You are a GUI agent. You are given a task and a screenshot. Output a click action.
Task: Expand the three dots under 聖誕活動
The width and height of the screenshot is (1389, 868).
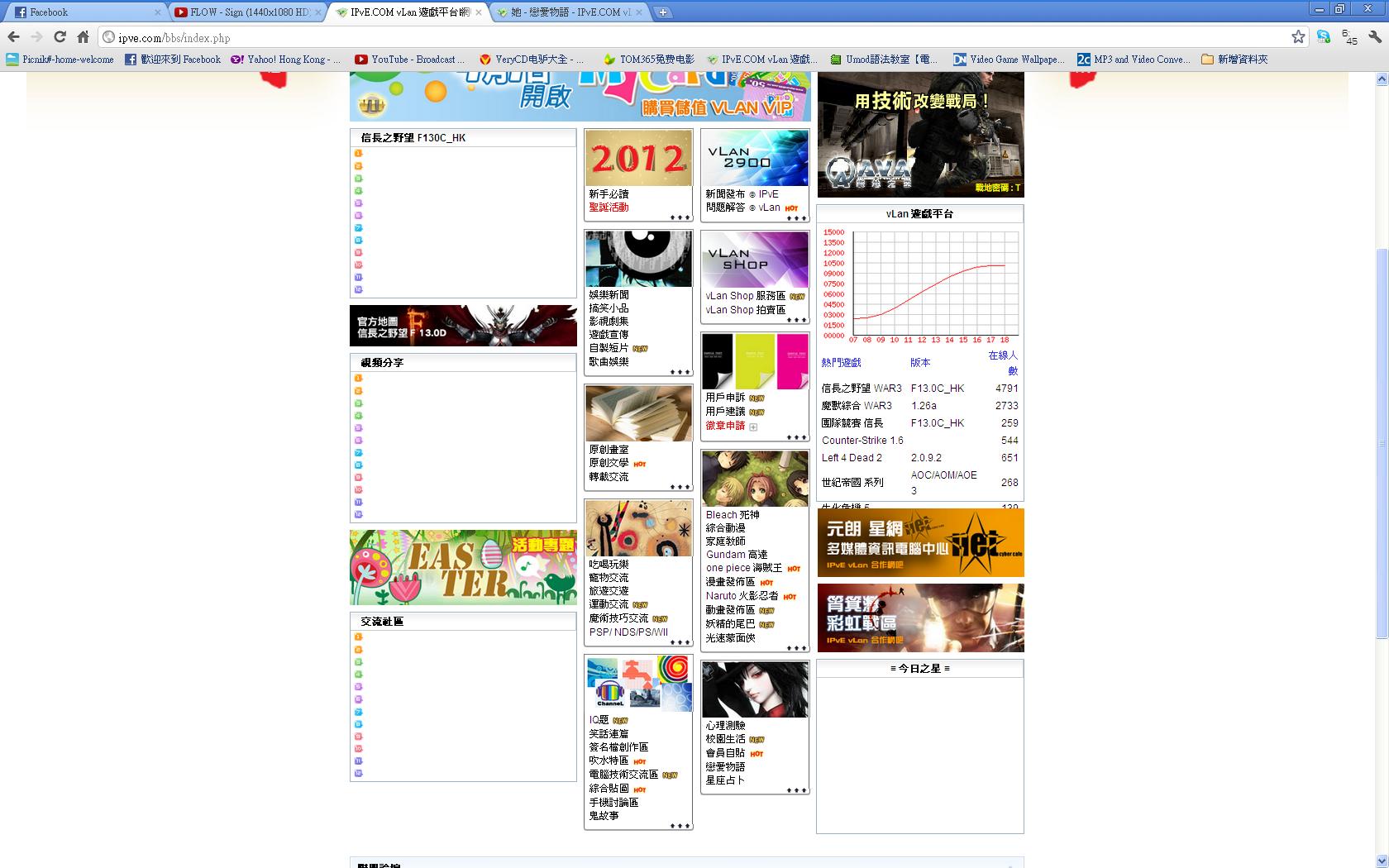[680, 217]
